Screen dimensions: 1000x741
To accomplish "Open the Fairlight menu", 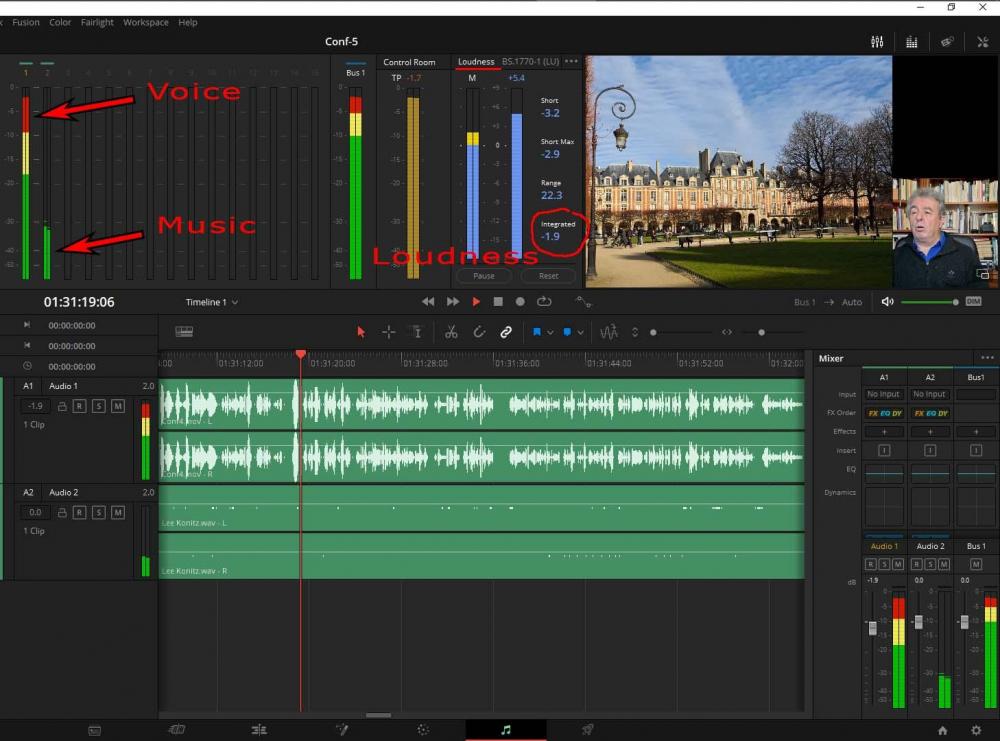I will click(97, 22).
